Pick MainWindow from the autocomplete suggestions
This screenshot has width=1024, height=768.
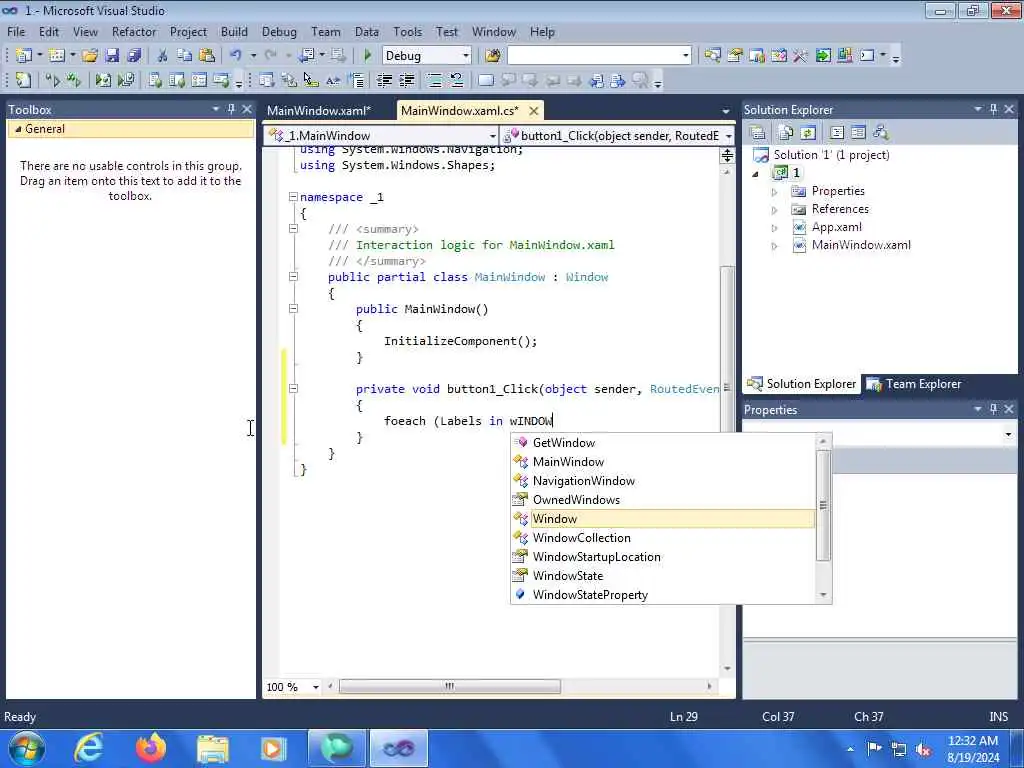(x=663, y=462)
